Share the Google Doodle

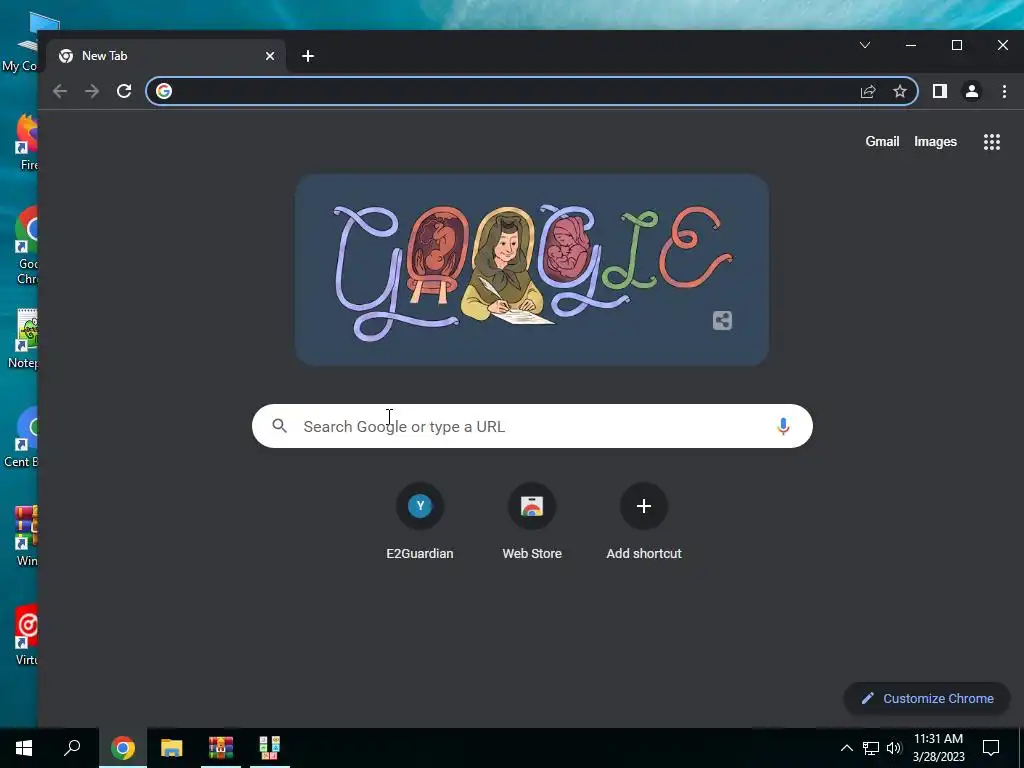pos(722,321)
